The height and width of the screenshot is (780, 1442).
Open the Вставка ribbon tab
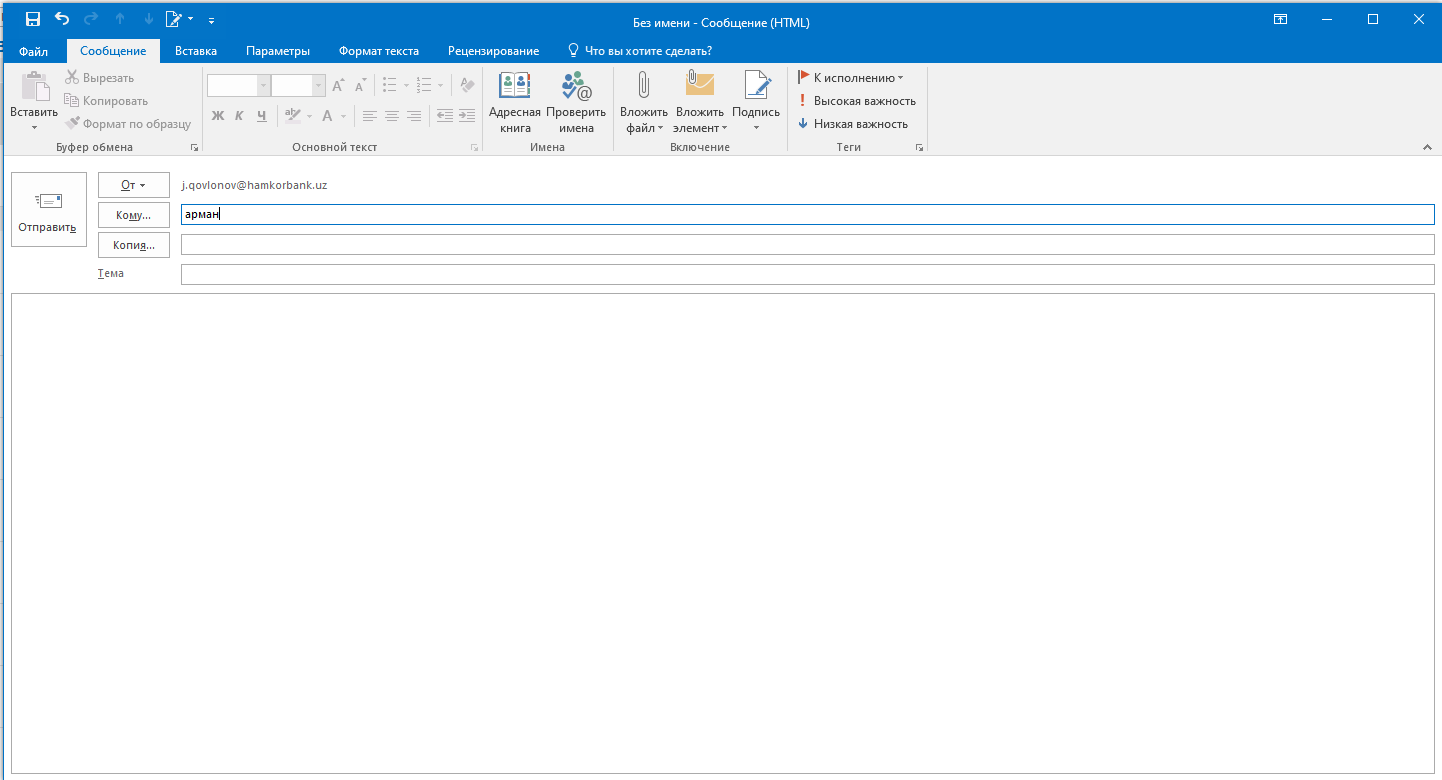tap(196, 51)
